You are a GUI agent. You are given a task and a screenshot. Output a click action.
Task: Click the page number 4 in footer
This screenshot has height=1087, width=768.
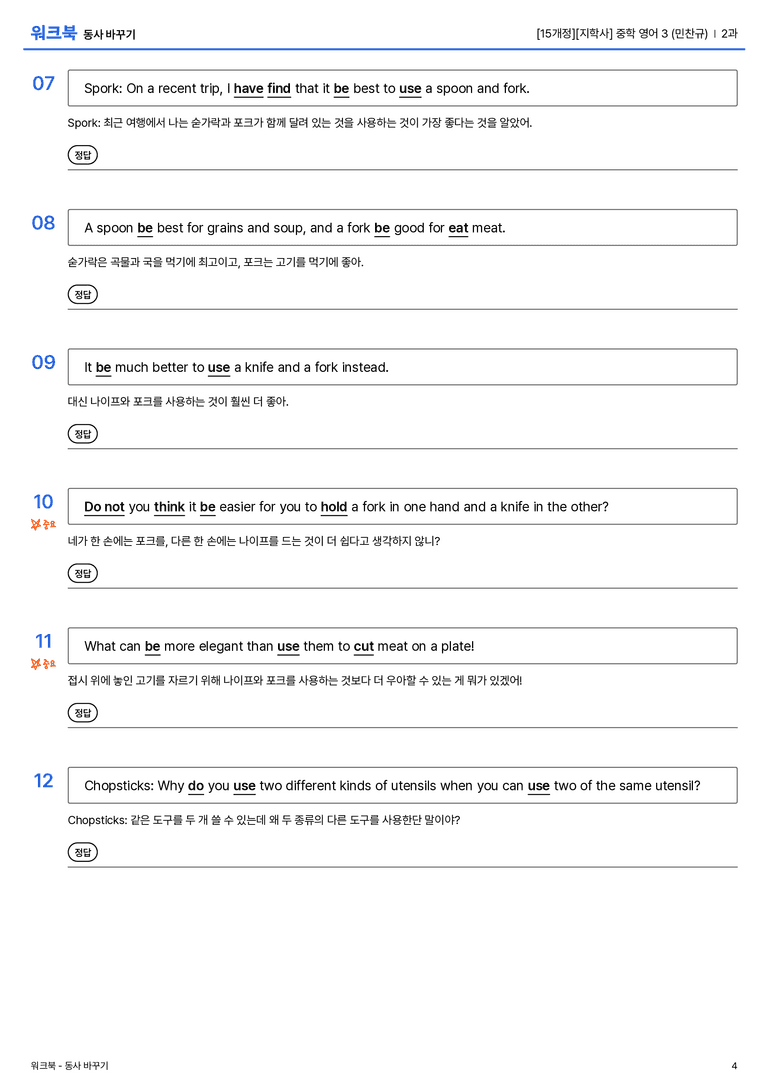pos(734,1066)
